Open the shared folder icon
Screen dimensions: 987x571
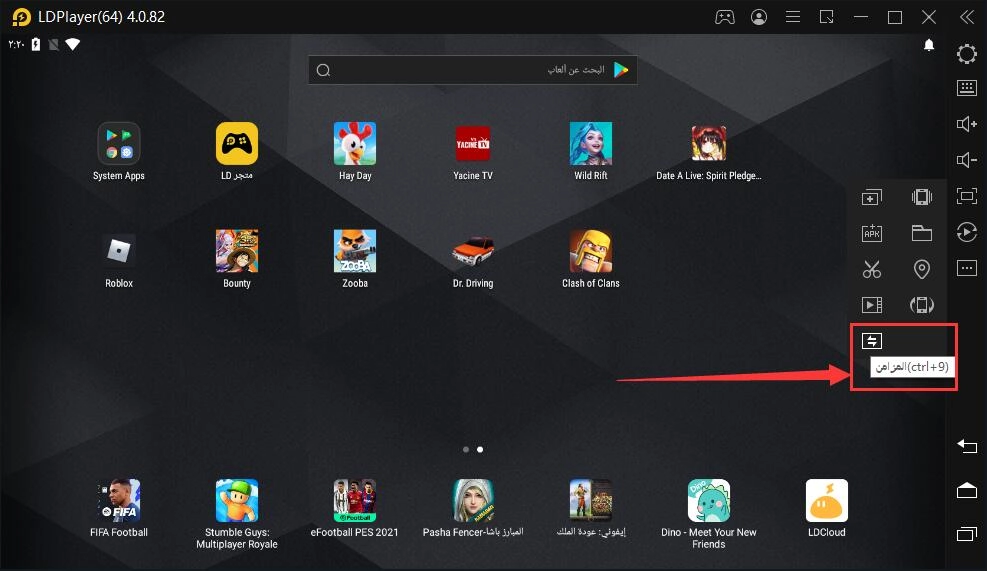click(922, 233)
